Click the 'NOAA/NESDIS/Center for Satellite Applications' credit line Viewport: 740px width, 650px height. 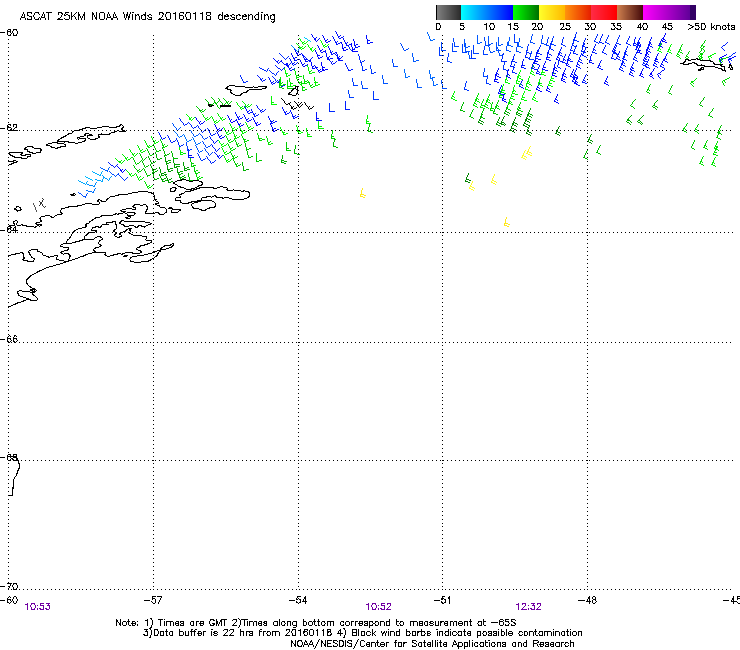pyautogui.click(x=432, y=644)
